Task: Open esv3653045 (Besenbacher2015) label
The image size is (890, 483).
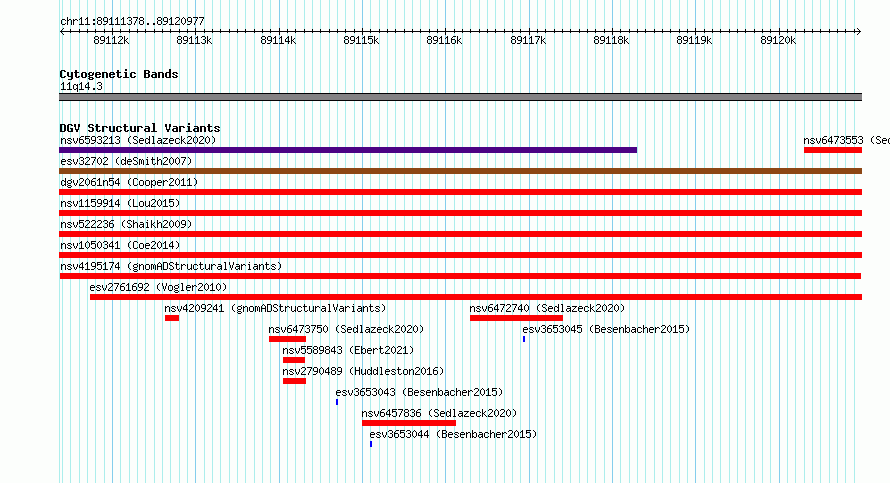Action: (606, 329)
